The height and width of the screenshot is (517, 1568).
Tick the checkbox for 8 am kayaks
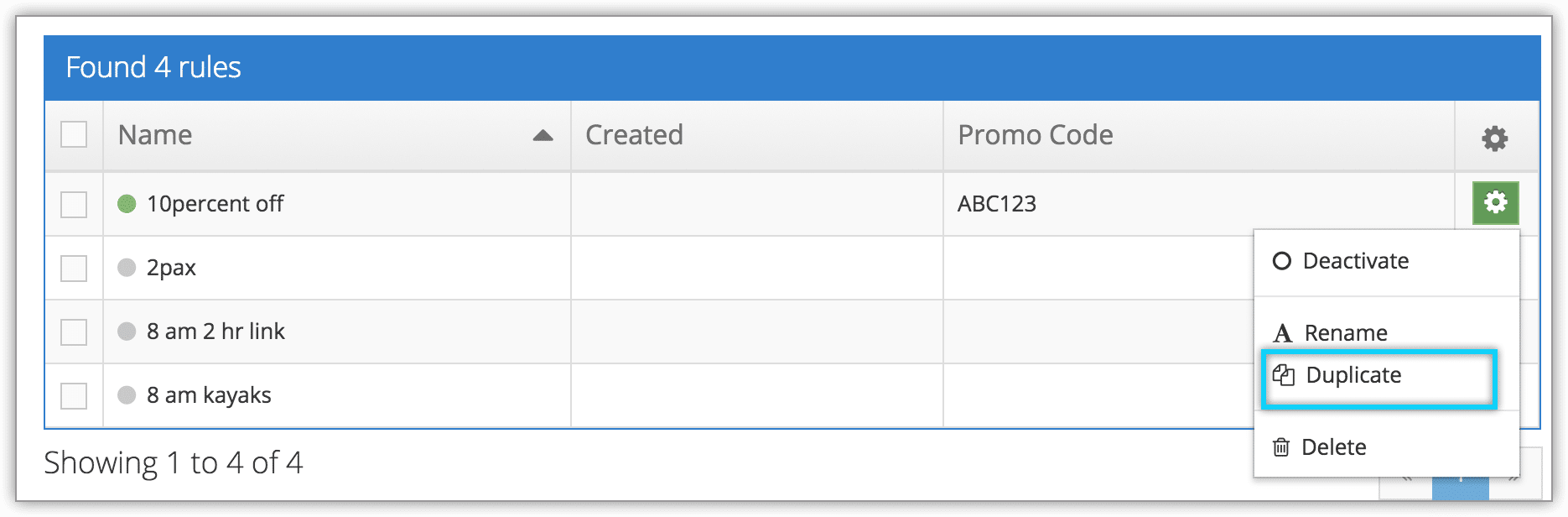click(x=74, y=395)
